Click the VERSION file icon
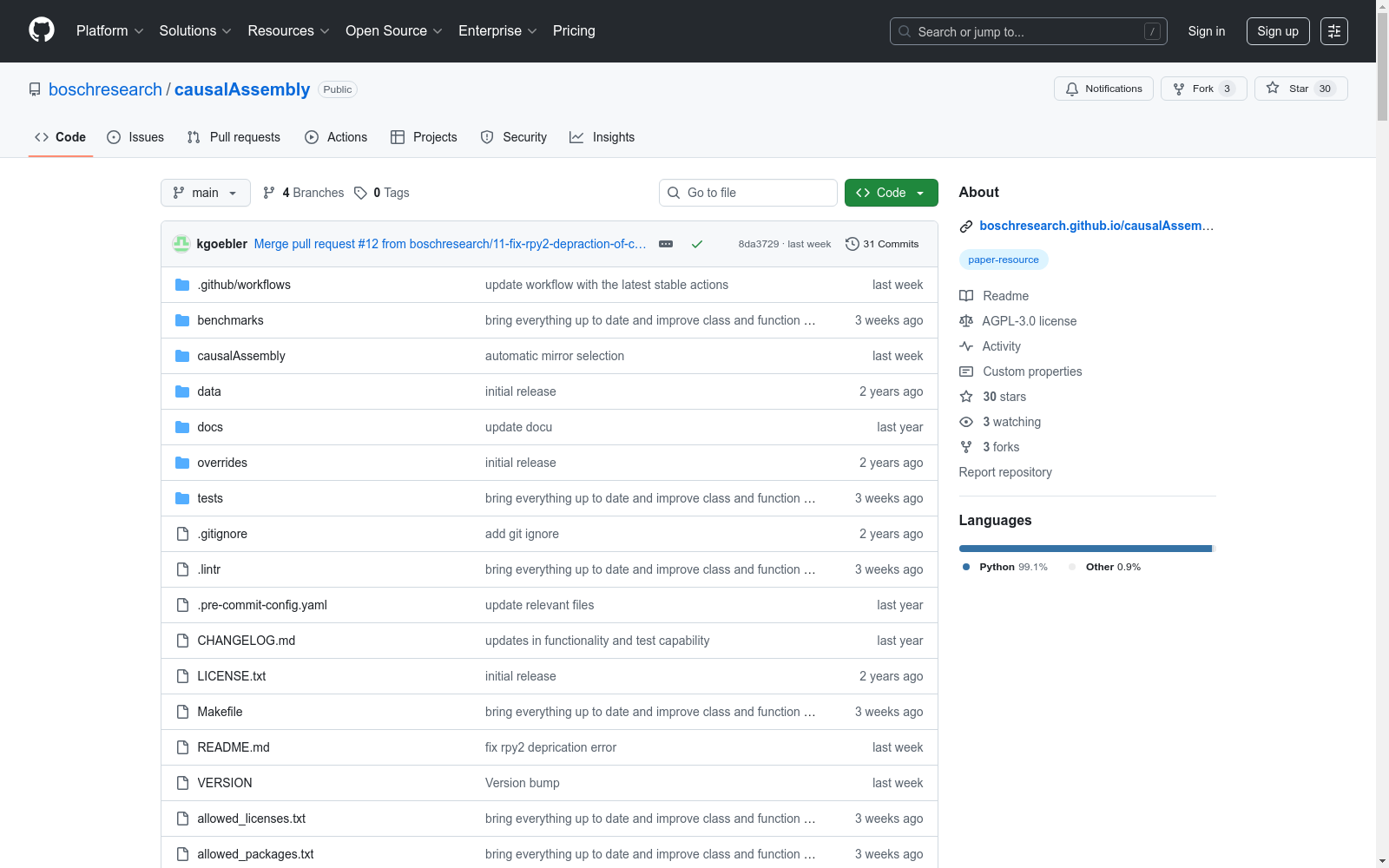Screen dimensions: 1389x868 [x=182, y=783]
